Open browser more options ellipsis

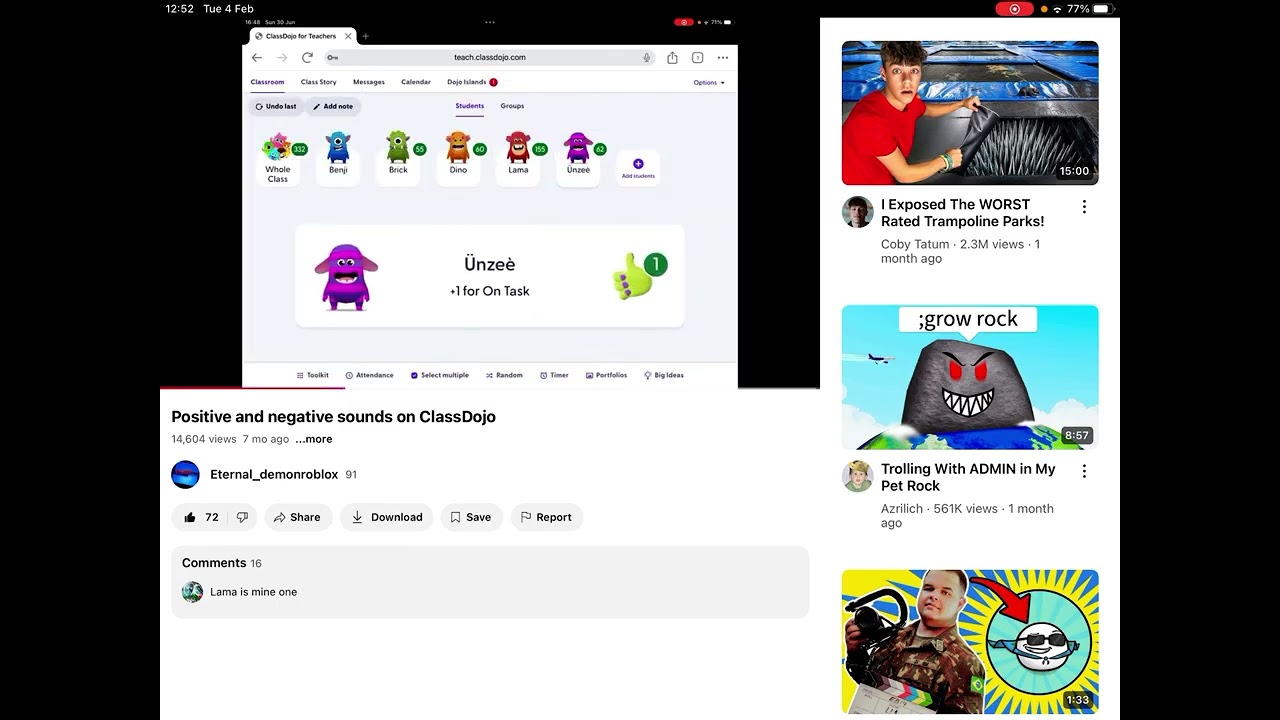[722, 57]
